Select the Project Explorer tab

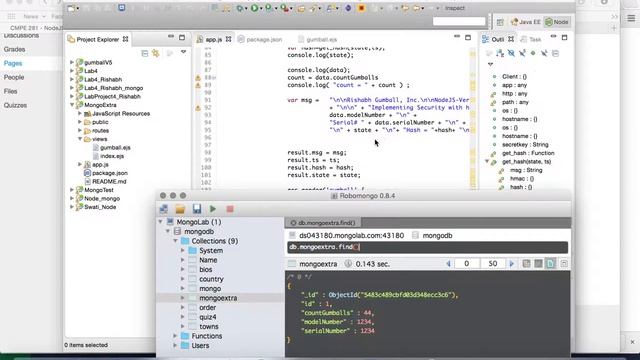pyautogui.click(x=98, y=40)
